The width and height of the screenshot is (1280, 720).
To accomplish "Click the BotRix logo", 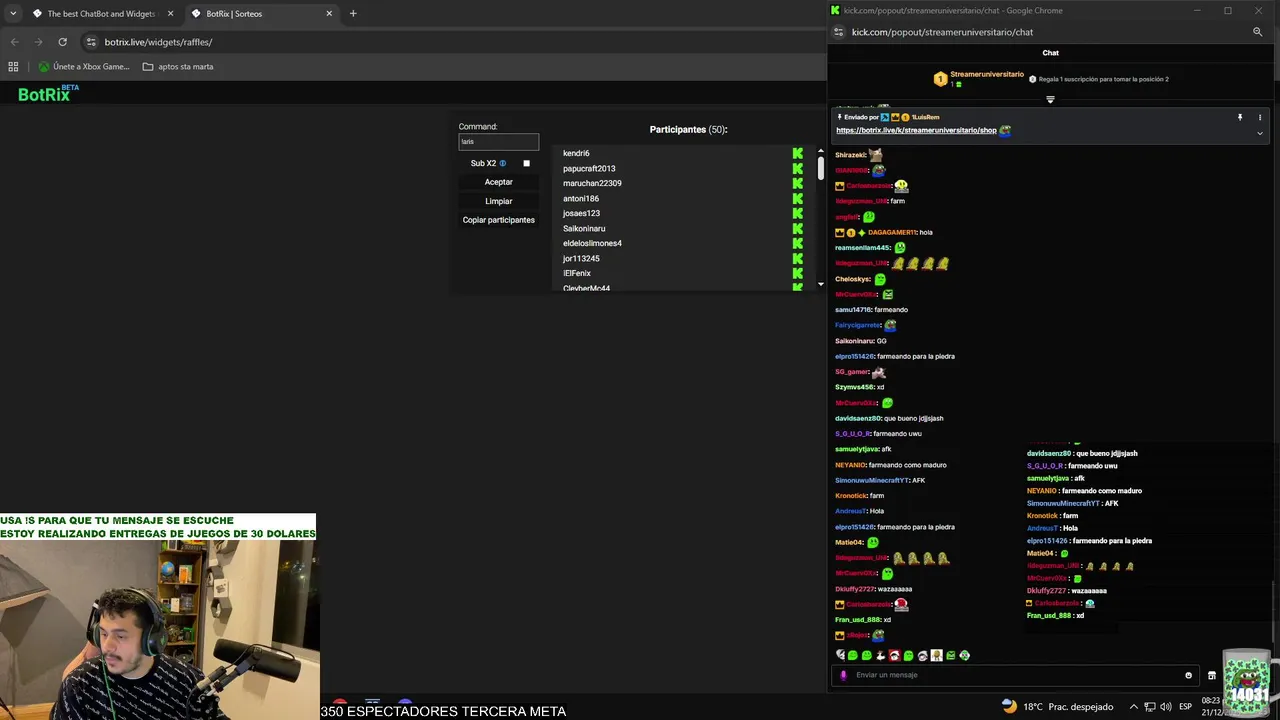I will pos(48,94).
